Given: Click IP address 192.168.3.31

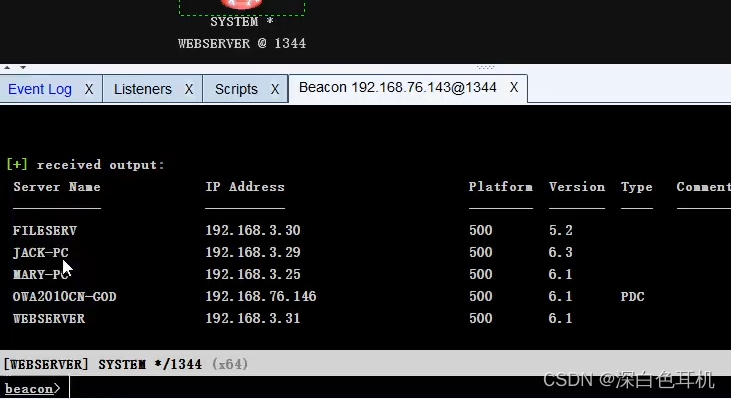Looking at the screenshot, I should click(x=253, y=318).
